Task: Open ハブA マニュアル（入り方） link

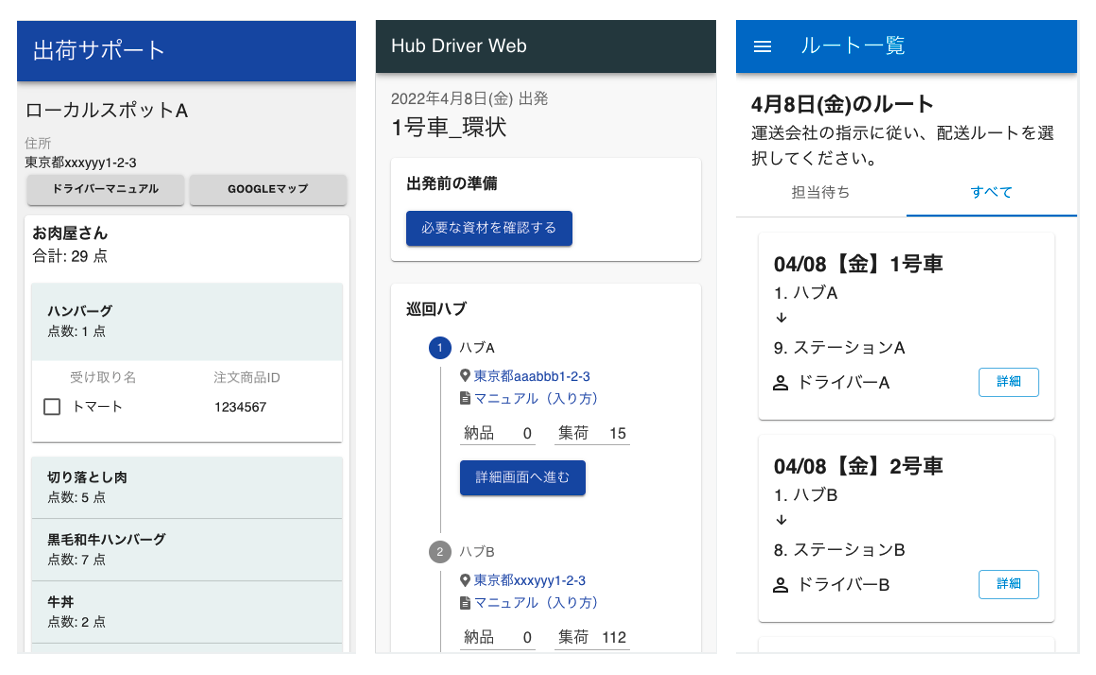Action: pyautogui.click(x=536, y=398)
